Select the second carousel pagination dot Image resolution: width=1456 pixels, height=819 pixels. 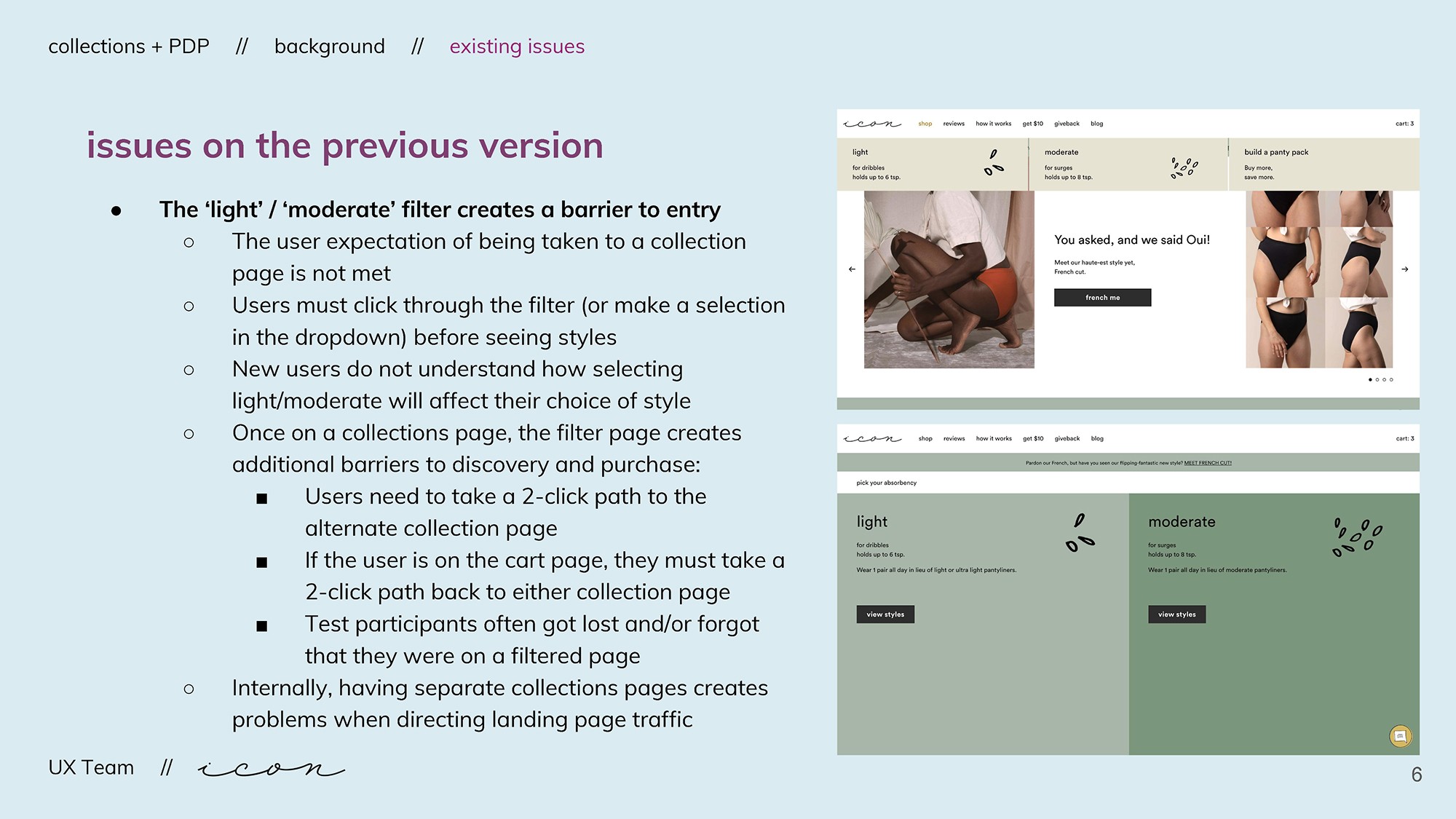[x=1377, y=379]
